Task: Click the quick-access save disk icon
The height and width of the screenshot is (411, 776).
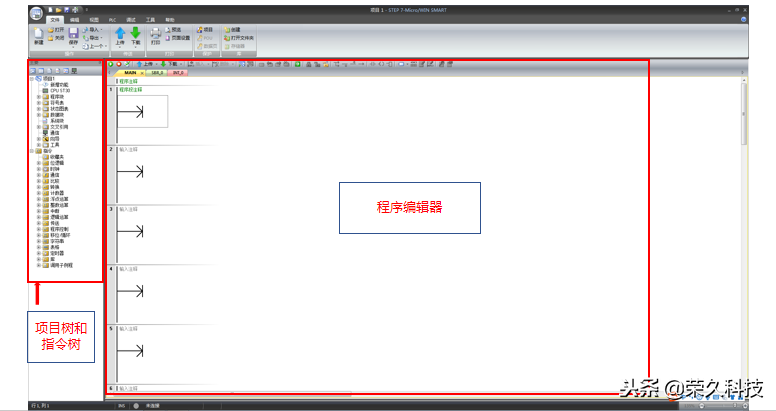Action: [67, 9]
